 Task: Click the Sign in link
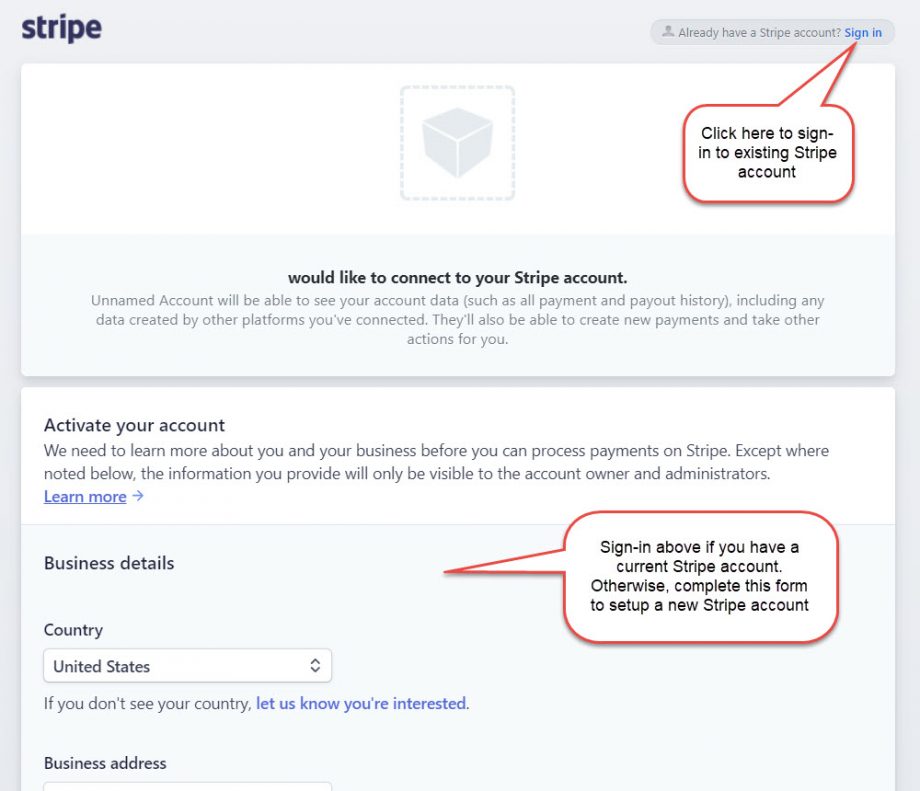click(x=862, y=31)
